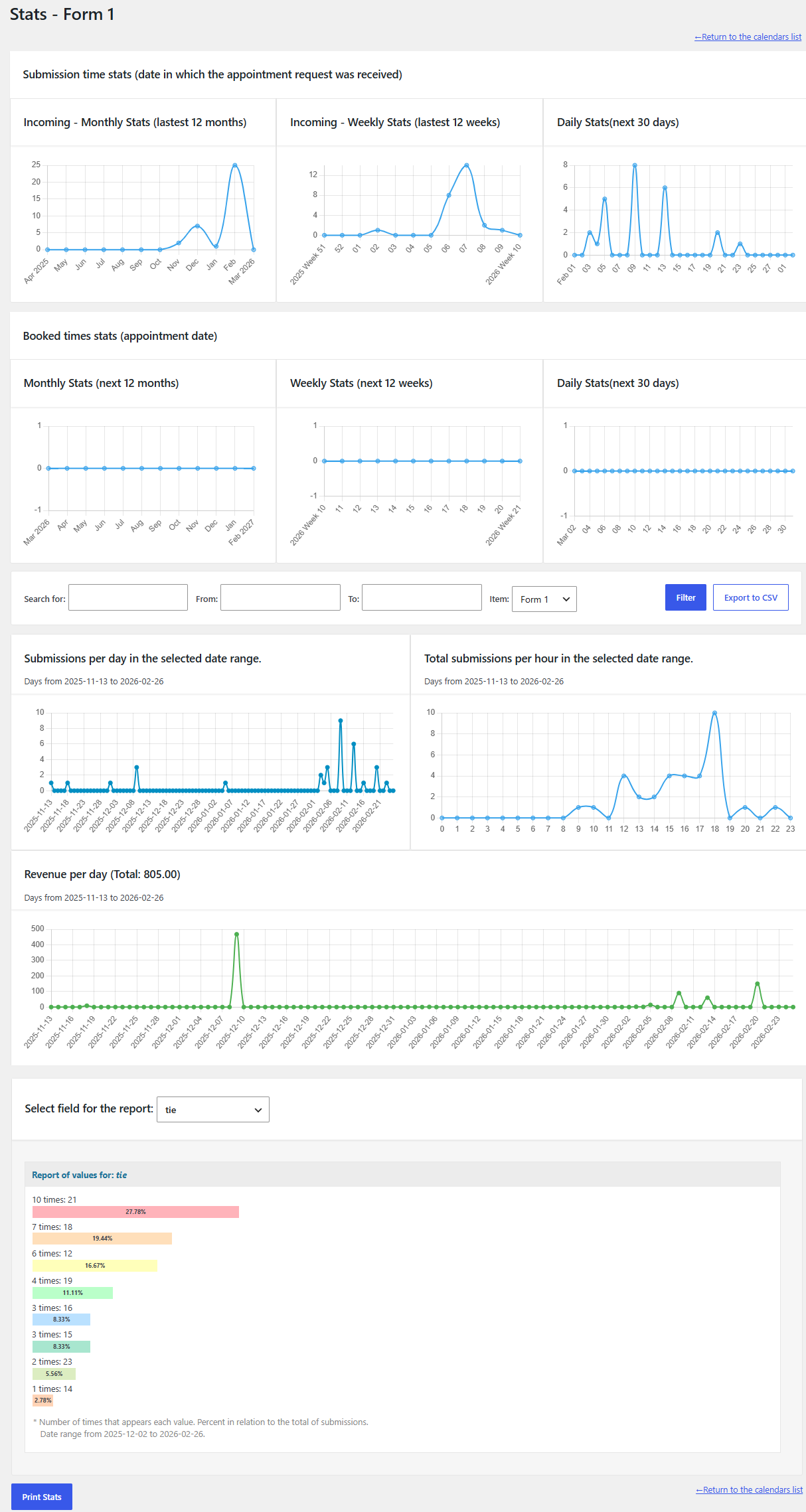Click the From date input field

(280, 597)
